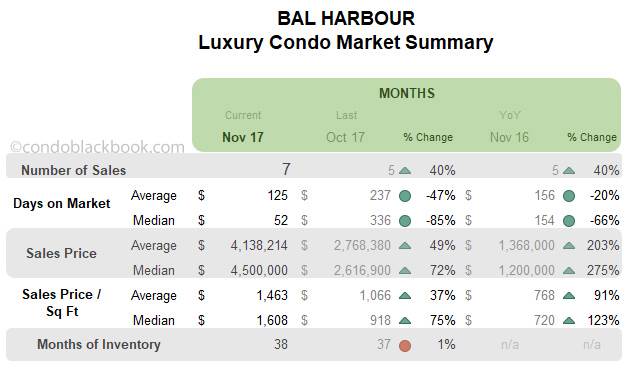
Task: Select the Nov 17 current column header
Action: point(243,137)
